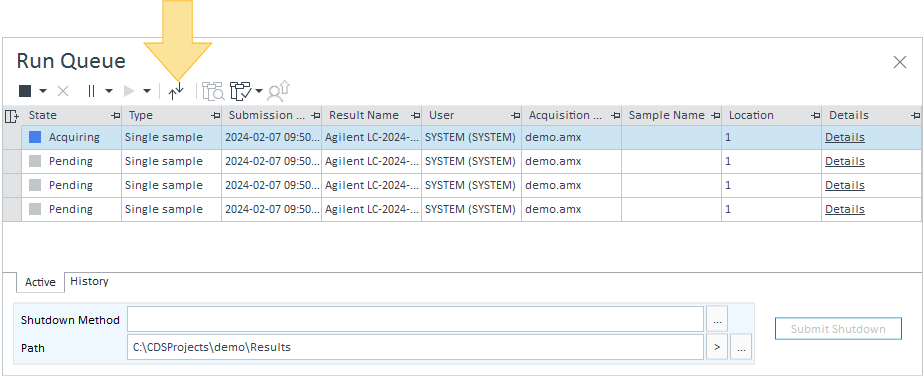Open the column chooser icon left of State
Viewport: 923px width, 376px height.
tap(11, 116)
